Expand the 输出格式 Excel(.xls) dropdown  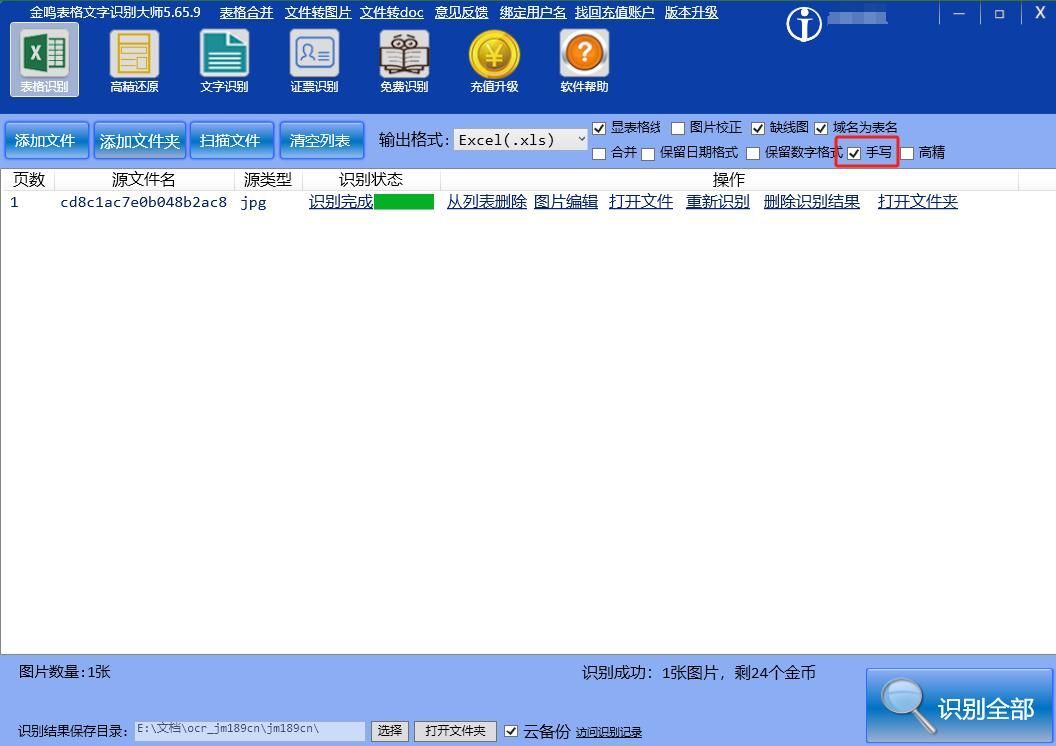tap(521, 139)
